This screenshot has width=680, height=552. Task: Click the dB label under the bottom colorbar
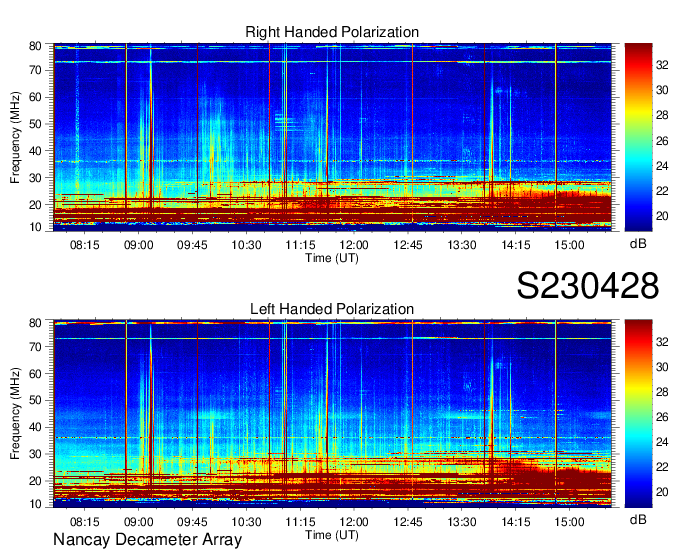pyautogui.click(x=638, y=519)
